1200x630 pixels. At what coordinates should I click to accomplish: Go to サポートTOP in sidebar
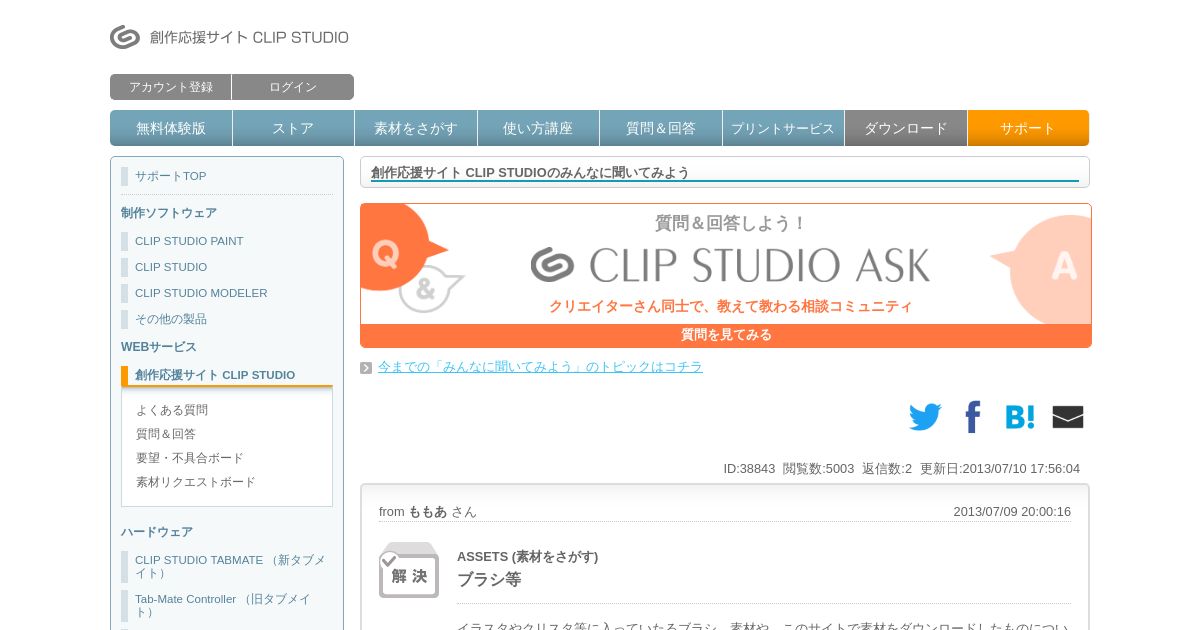pos(171,176)
